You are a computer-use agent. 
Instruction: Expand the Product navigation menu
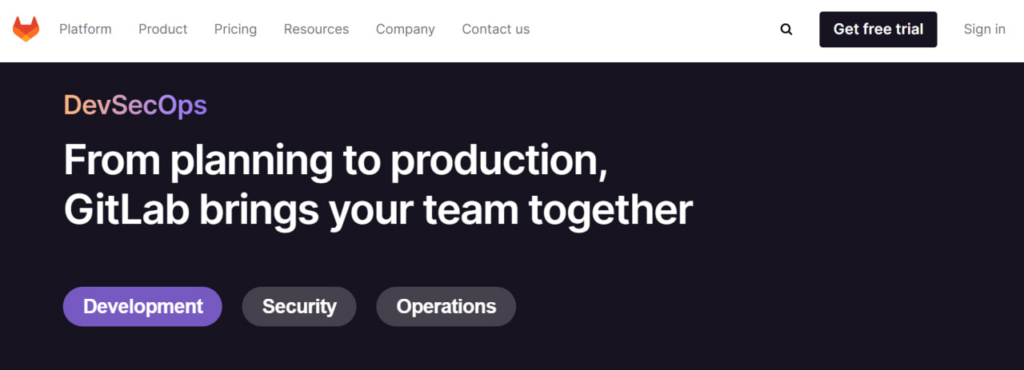[x=163, y=29]
